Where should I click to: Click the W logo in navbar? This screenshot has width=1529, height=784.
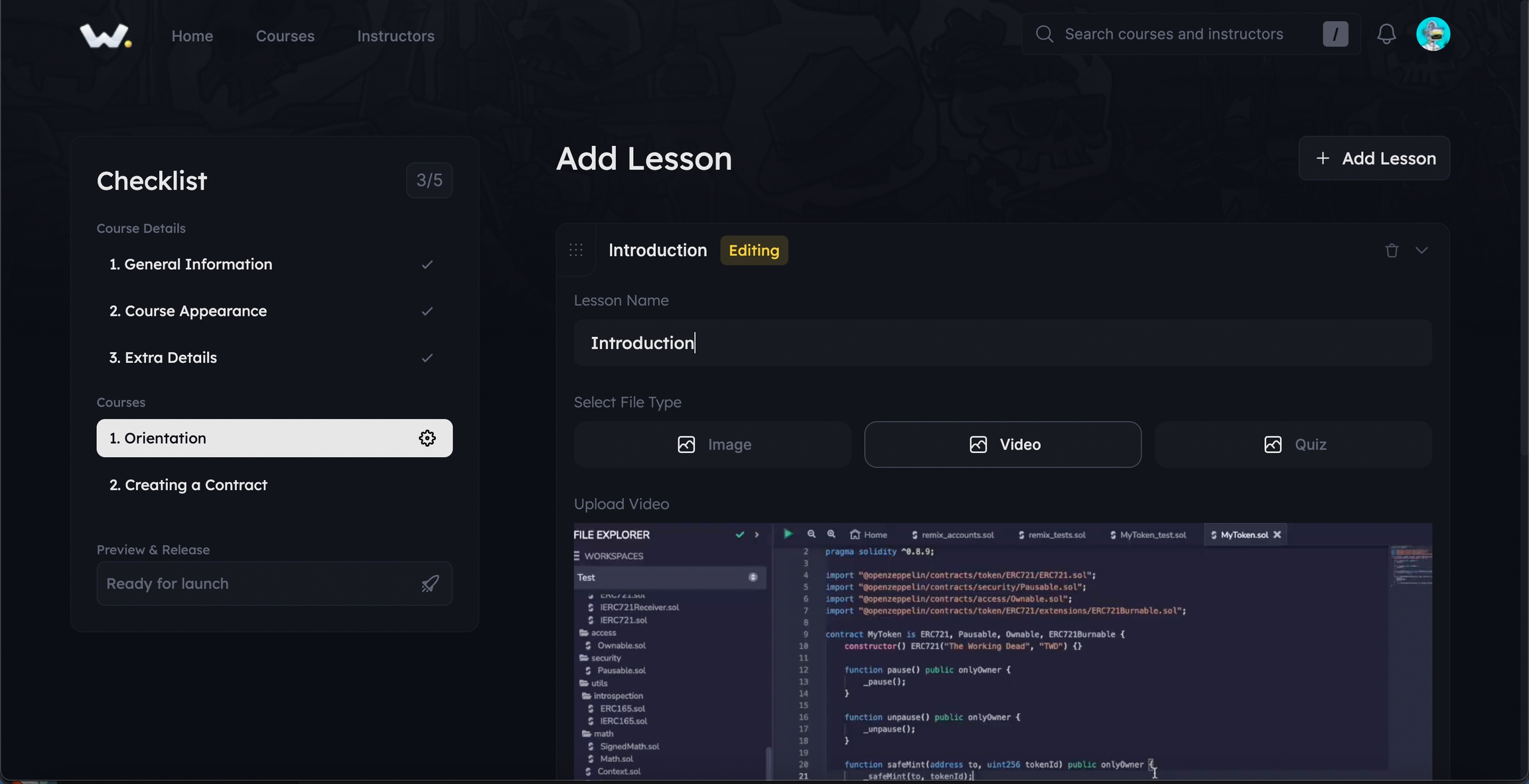(x=105, y=35)
